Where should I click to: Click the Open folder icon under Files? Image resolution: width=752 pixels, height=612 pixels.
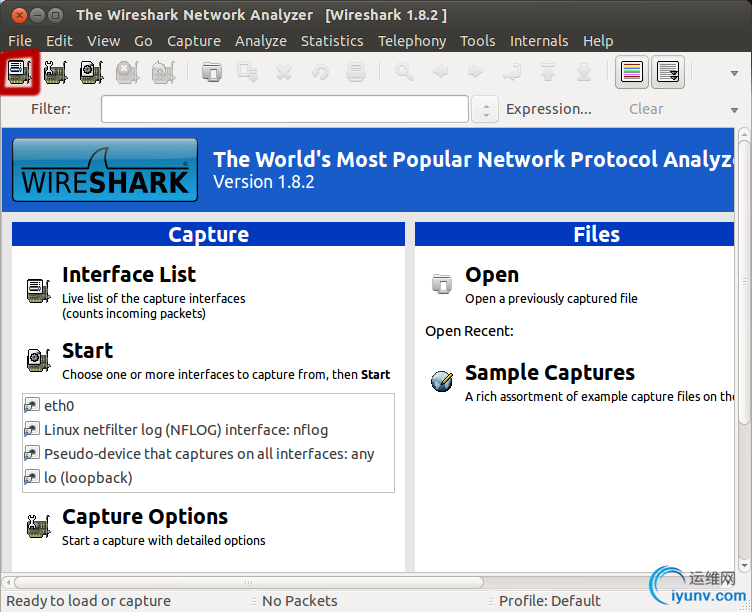441,284
